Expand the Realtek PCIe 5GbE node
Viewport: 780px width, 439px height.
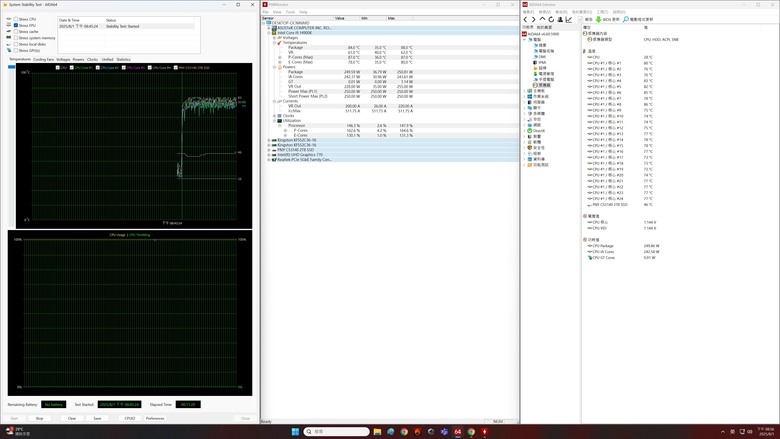pyautogui.click(x=269, y=160)
